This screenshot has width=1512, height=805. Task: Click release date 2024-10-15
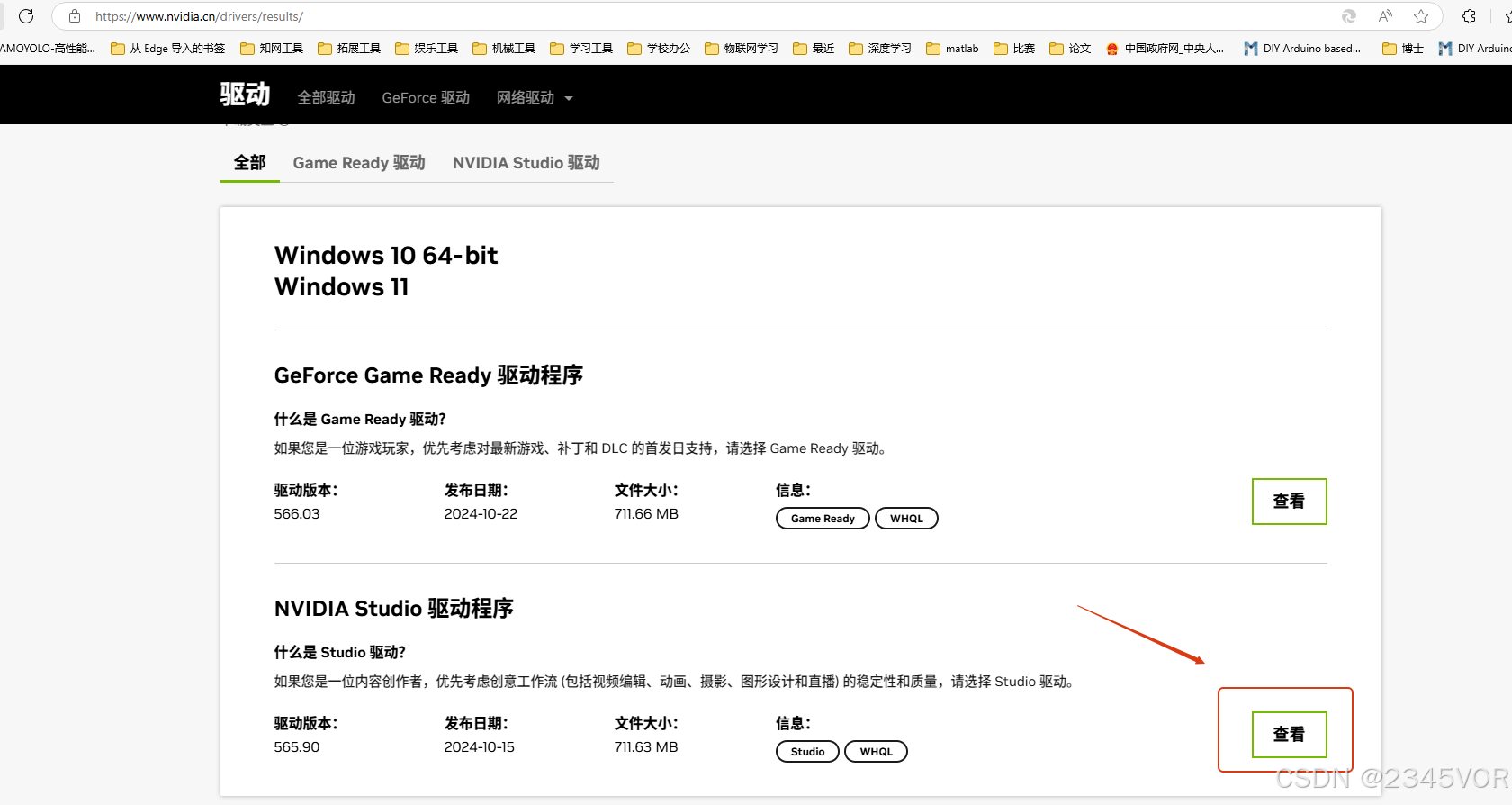pyautogui.click(x=480, y=747)
